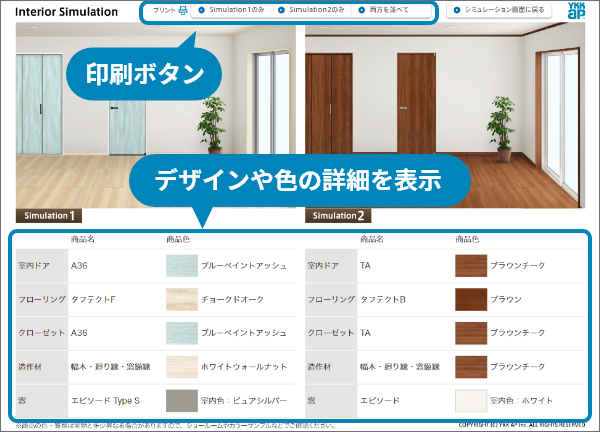Click Interior Simulation title
Screen dimensions: 600x432
pos(67,12)
